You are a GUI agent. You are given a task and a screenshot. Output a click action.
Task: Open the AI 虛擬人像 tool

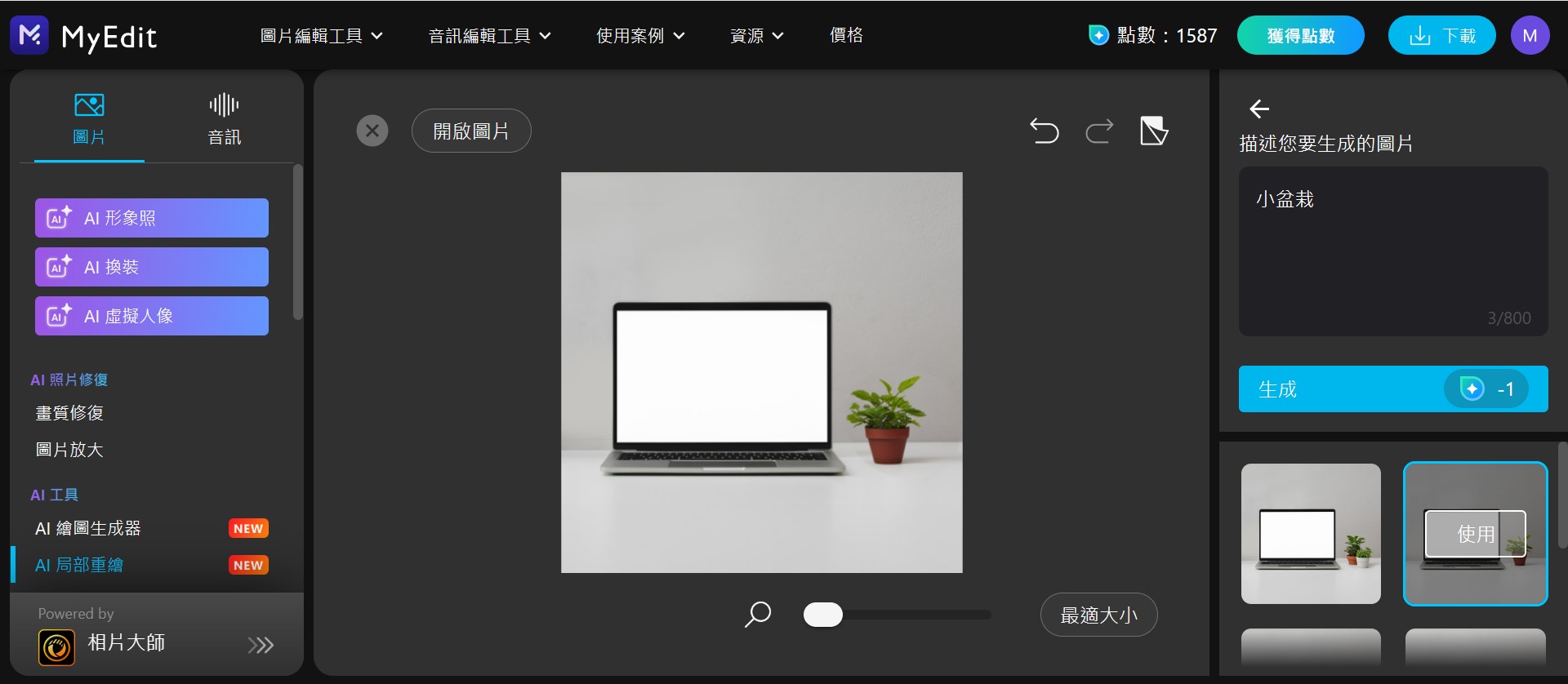pos(152,316)
